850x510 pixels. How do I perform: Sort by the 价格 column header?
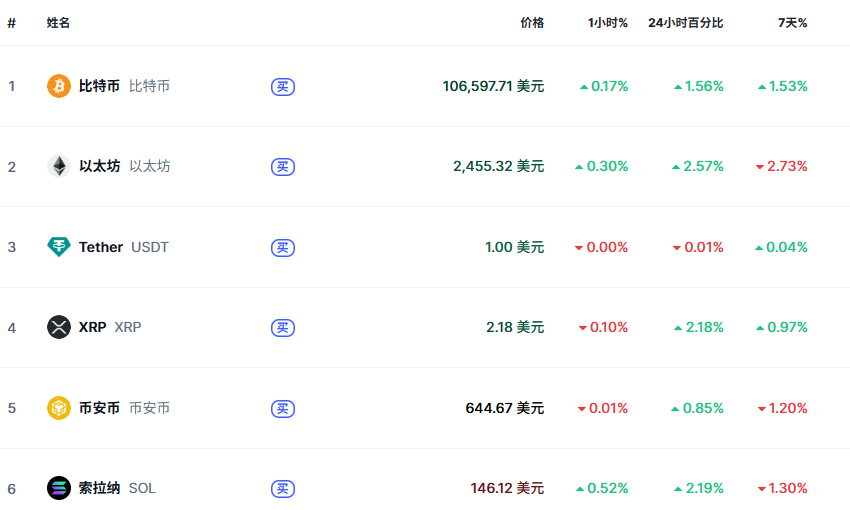click(532, 23)
